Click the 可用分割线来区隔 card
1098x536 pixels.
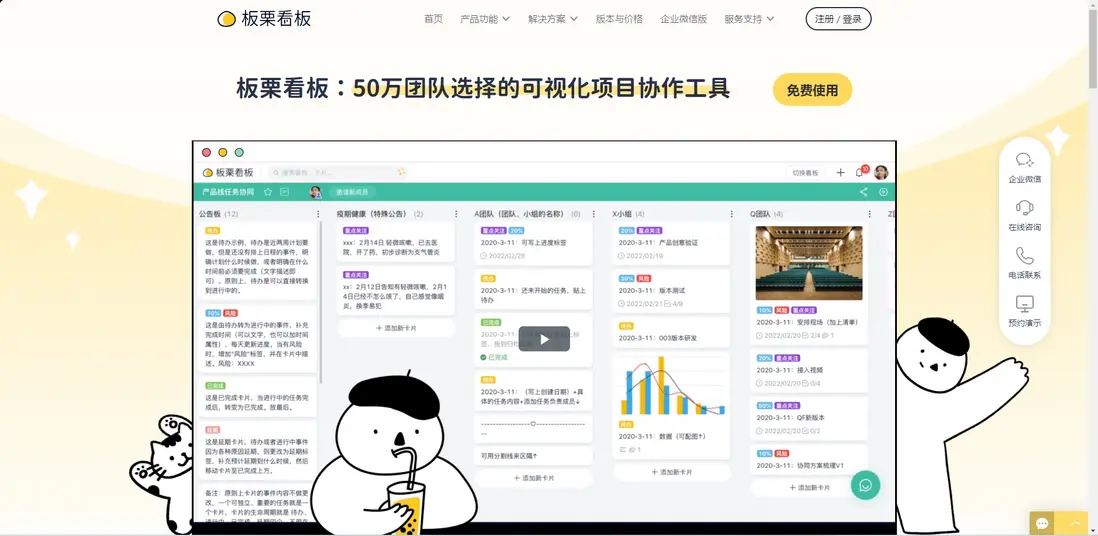[534, 455]
